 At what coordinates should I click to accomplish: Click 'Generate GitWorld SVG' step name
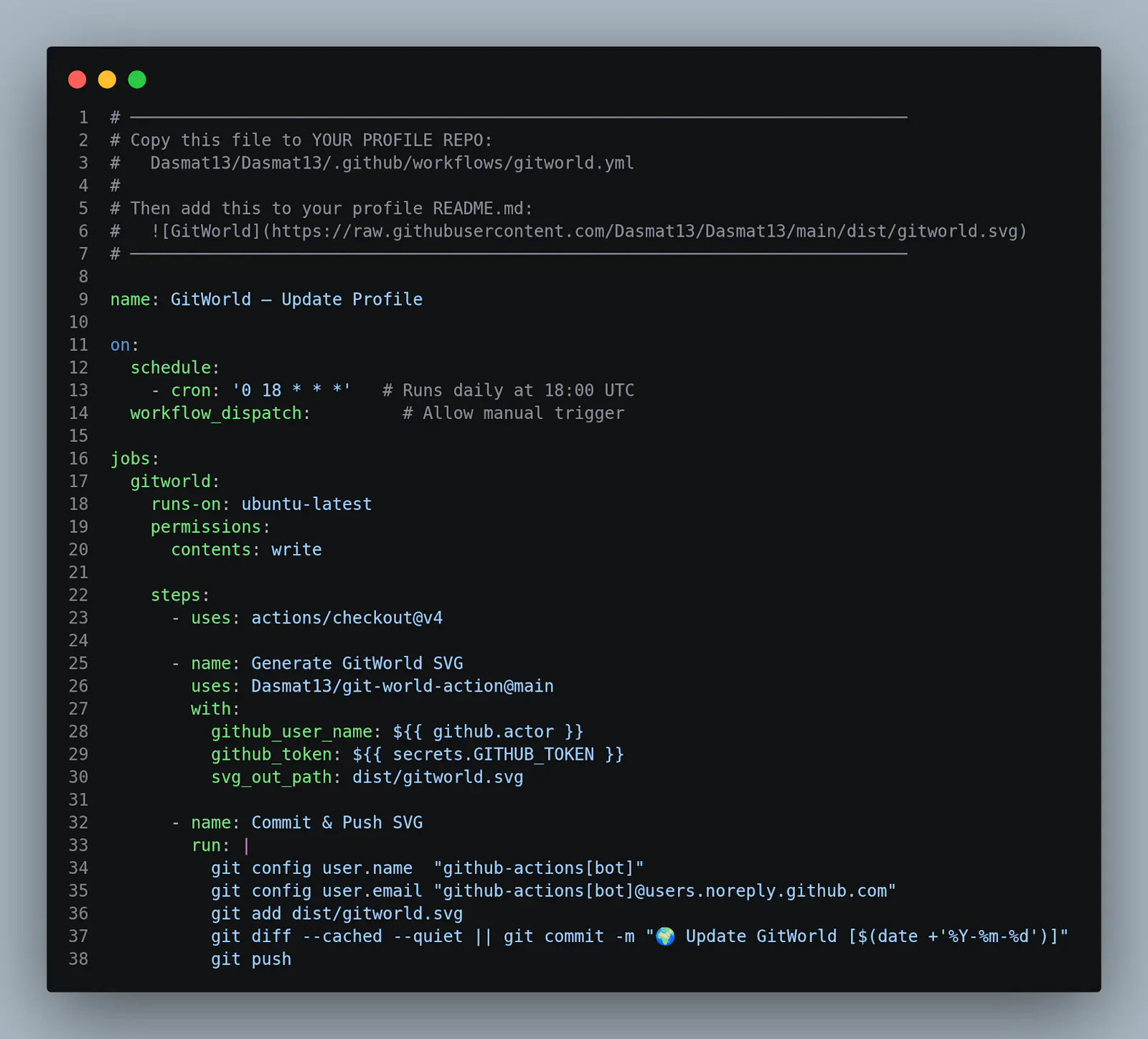click(357, 664)
